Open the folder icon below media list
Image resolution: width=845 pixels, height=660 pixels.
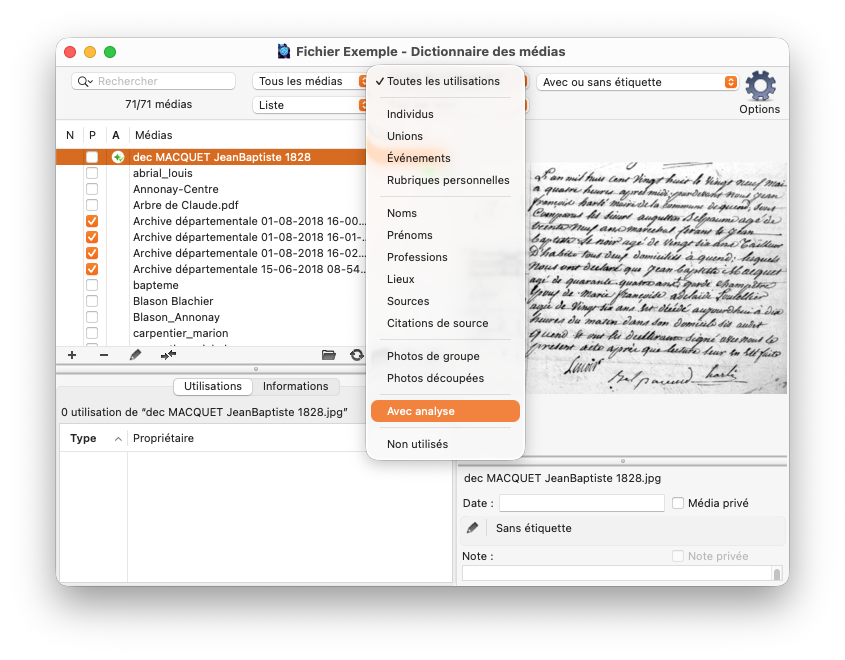[329, 355]
